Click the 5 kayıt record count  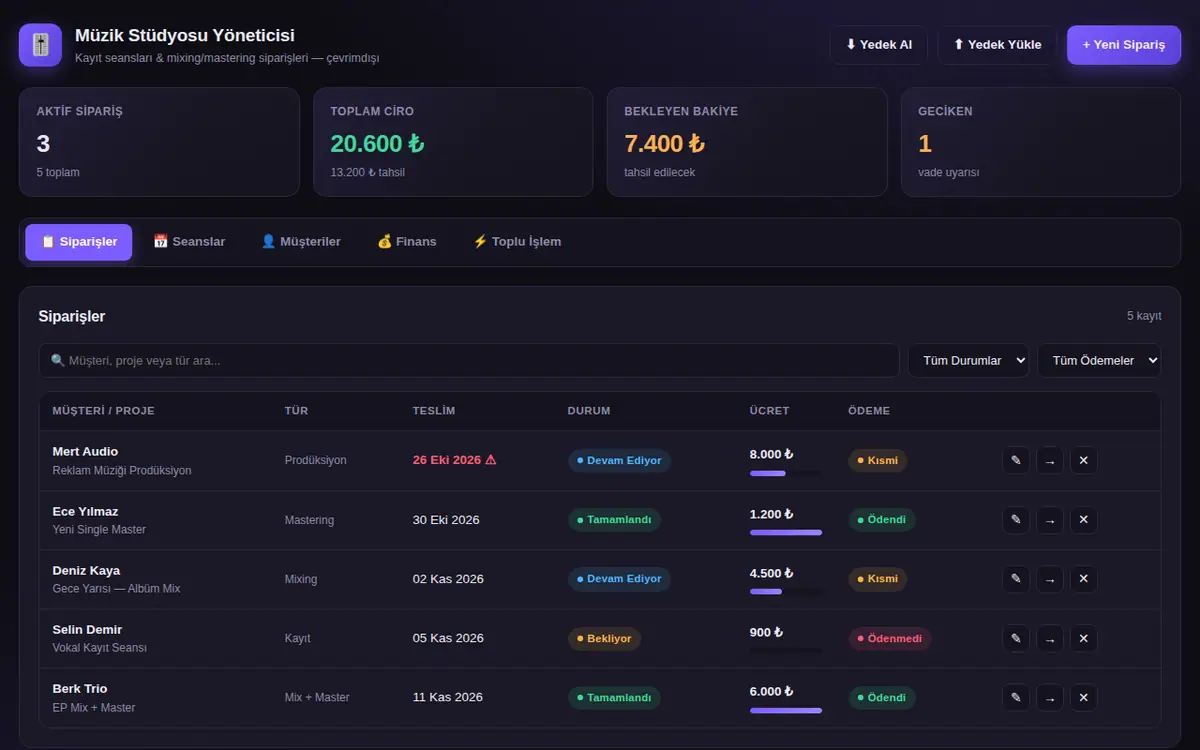point(1144,316)
